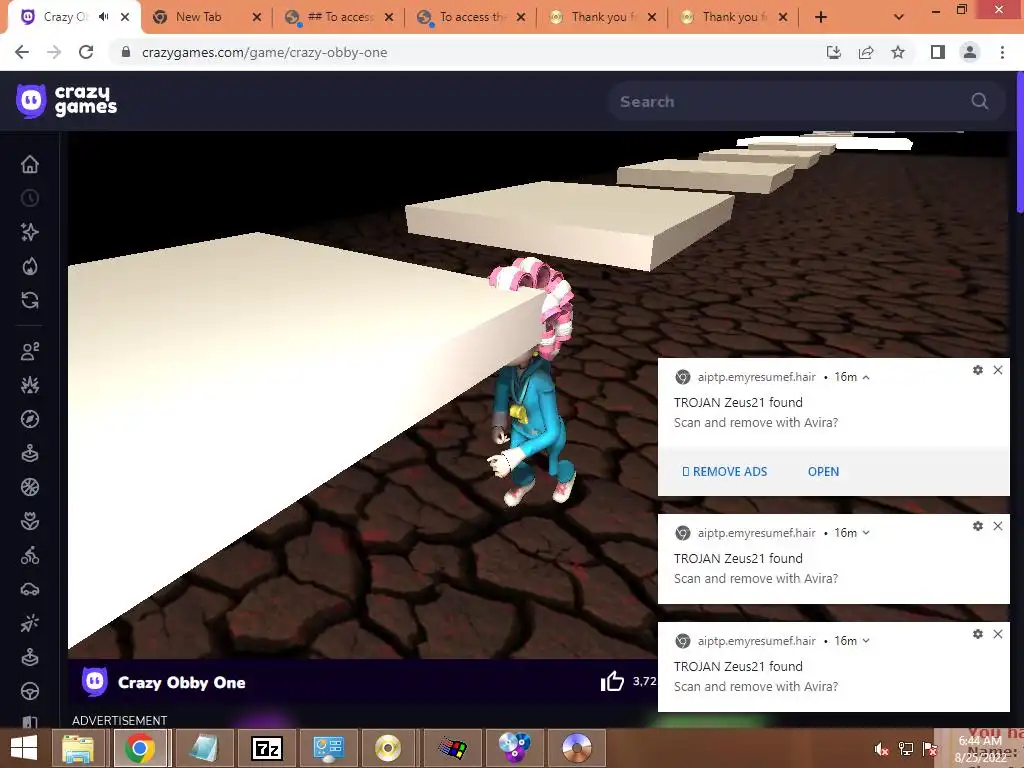Click the install app icon in address bar
Image resolution: width=1024 pixels, height=768 pixels.
tap(834, 52)
